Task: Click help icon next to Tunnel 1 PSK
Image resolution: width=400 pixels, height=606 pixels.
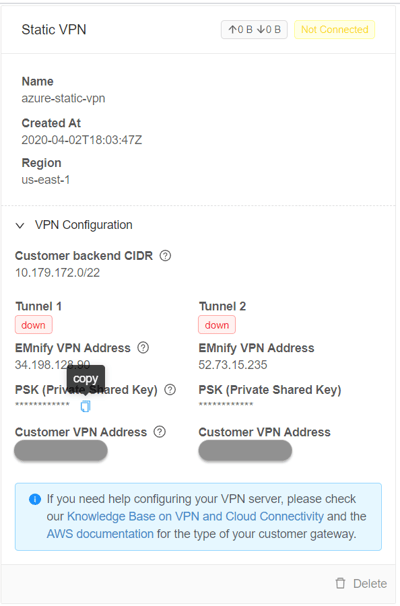Action: 170,390
